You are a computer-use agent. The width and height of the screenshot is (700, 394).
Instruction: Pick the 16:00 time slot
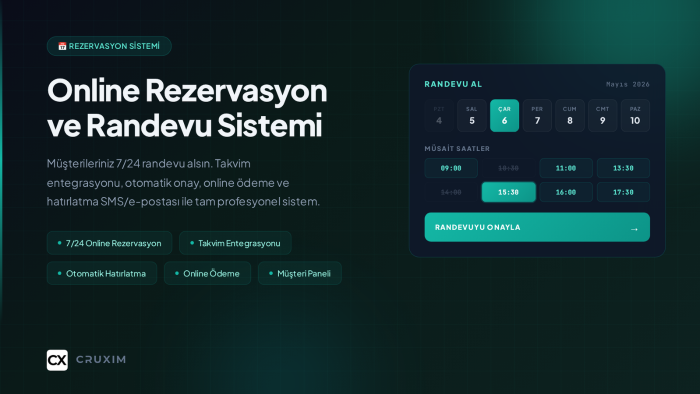(x=566, y=192)
